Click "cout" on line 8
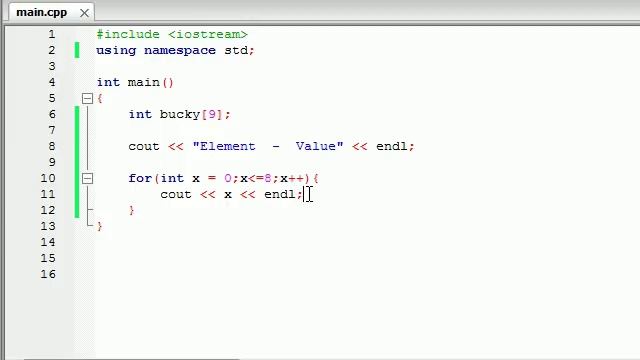 click(144, 146)
